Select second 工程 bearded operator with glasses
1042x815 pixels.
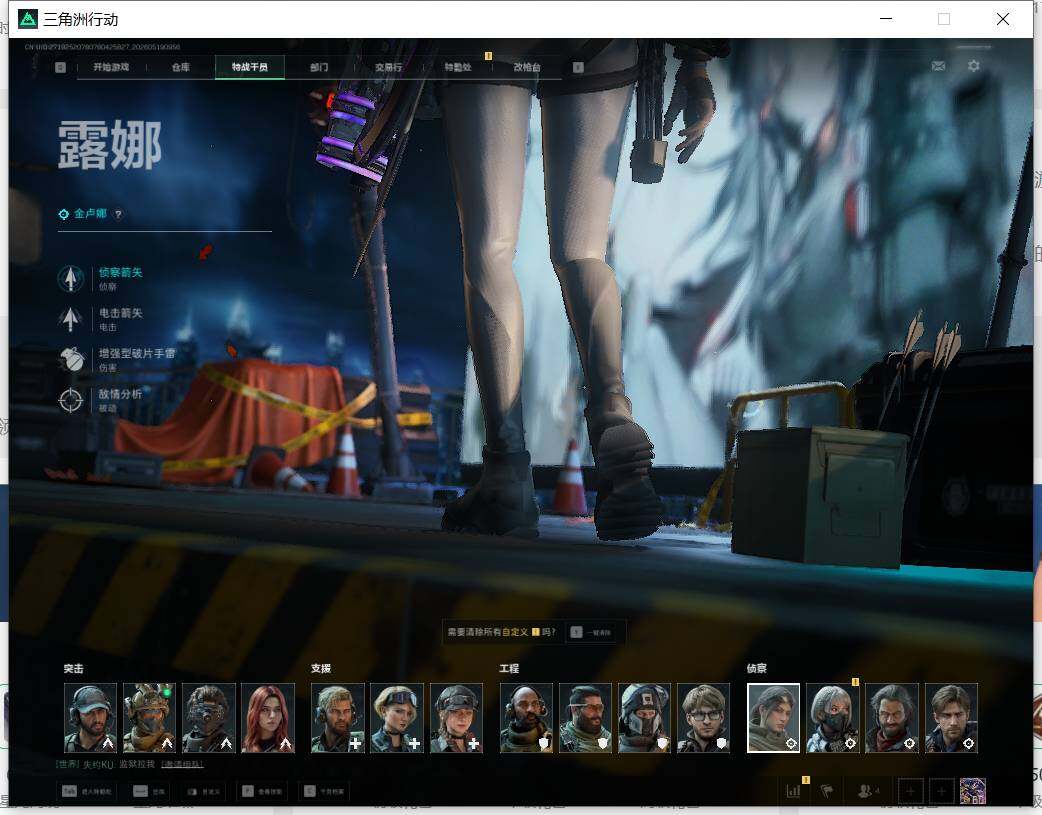point(585,718)
